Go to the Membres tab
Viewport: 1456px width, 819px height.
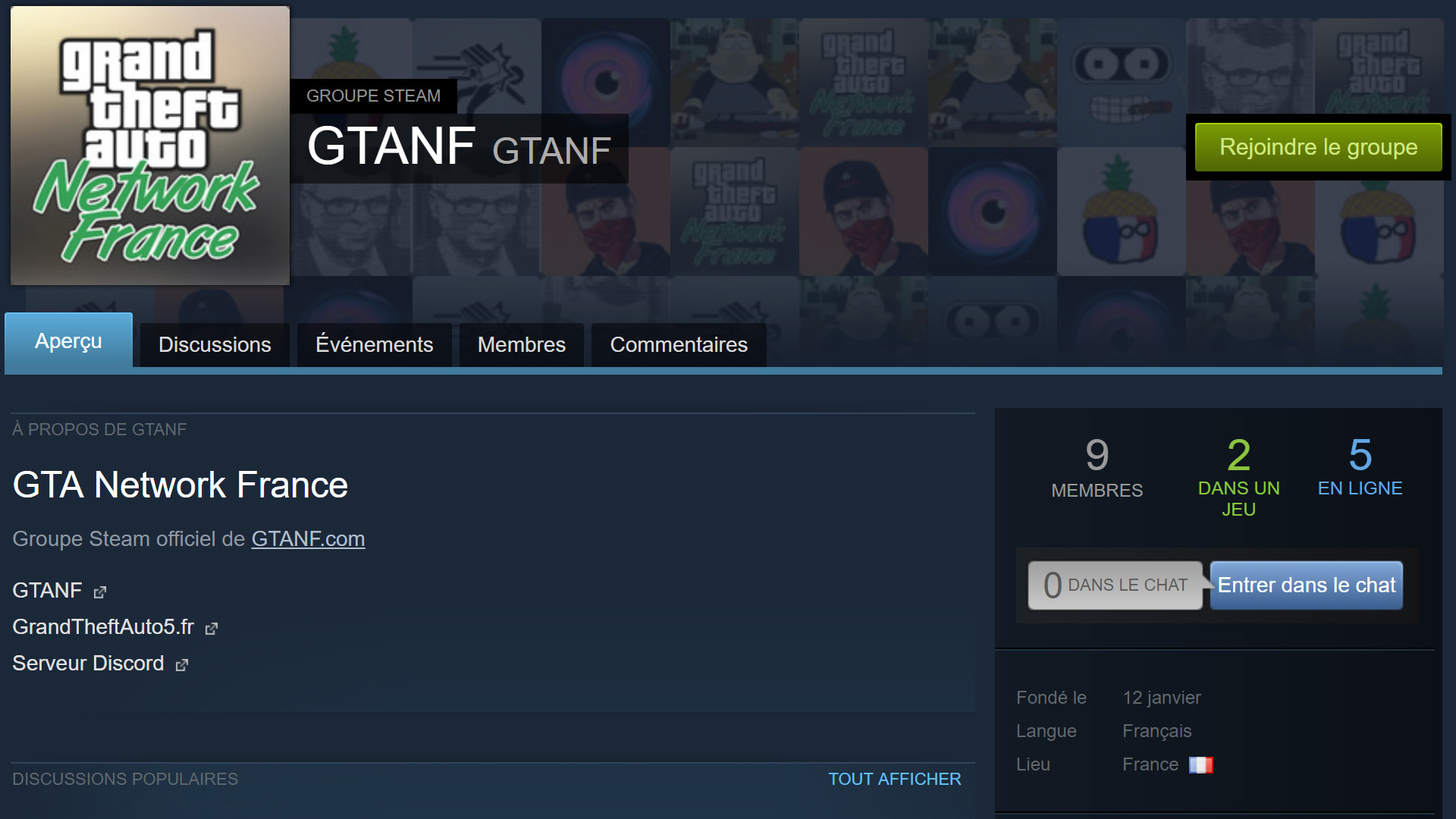[x=521, y=345]
